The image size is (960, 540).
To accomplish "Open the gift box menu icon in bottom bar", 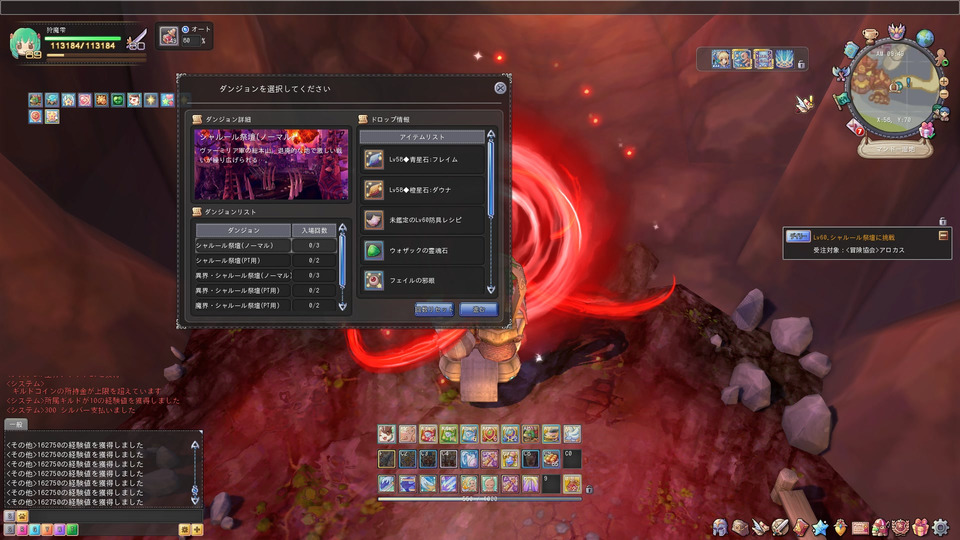I will coord(920,527).
